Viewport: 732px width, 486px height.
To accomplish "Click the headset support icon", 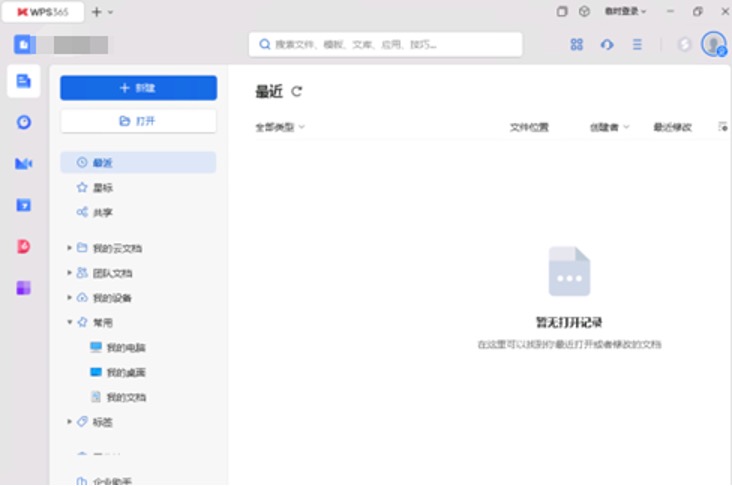I will [x=606, y=45].
